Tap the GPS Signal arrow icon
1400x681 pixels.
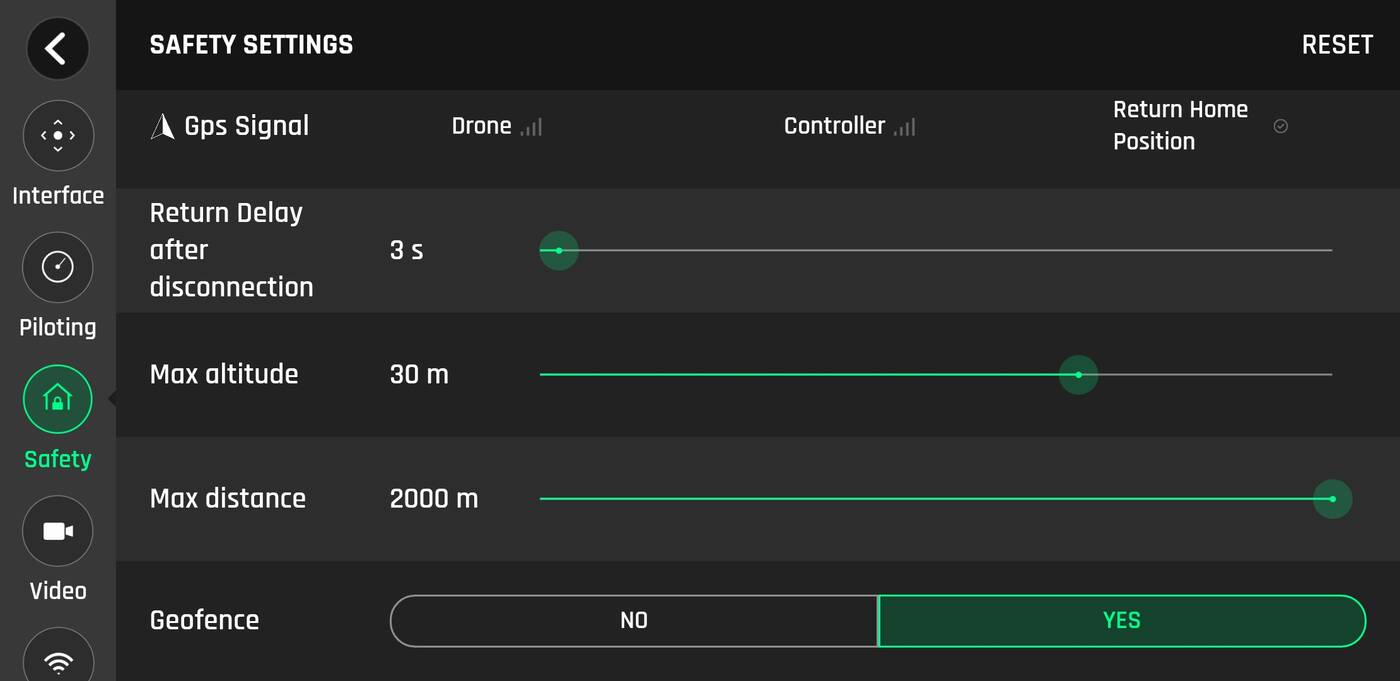(x=162, y=126)
